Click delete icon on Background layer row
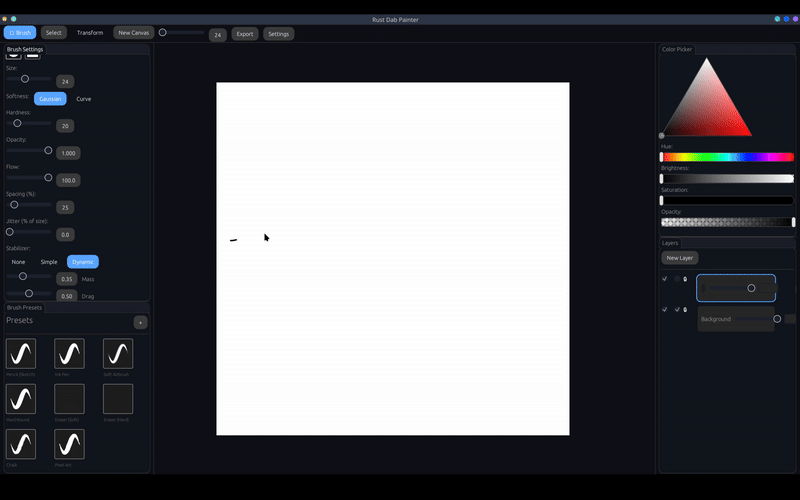 [685, 310]
